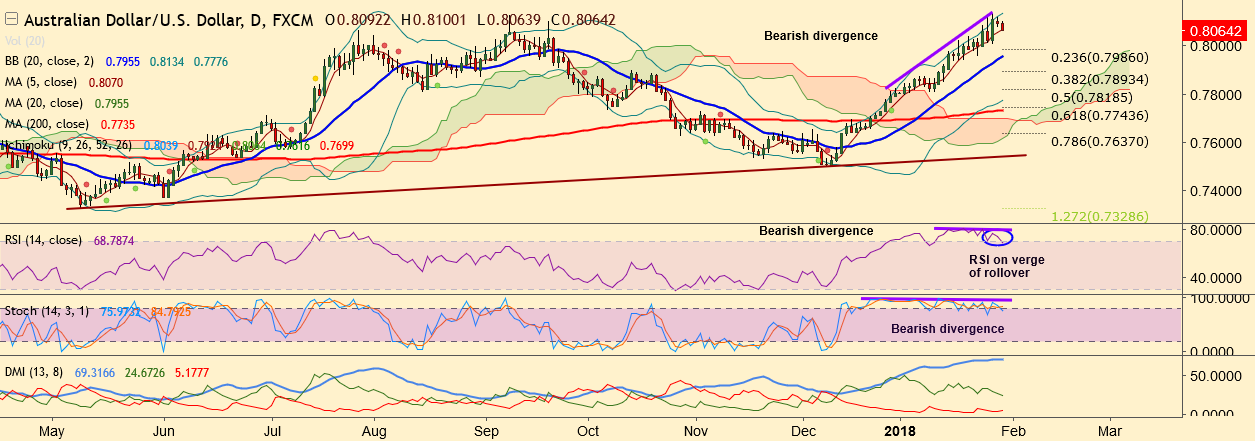
Task: Click the Jul label on the time axis
Action: click(271, 429)
